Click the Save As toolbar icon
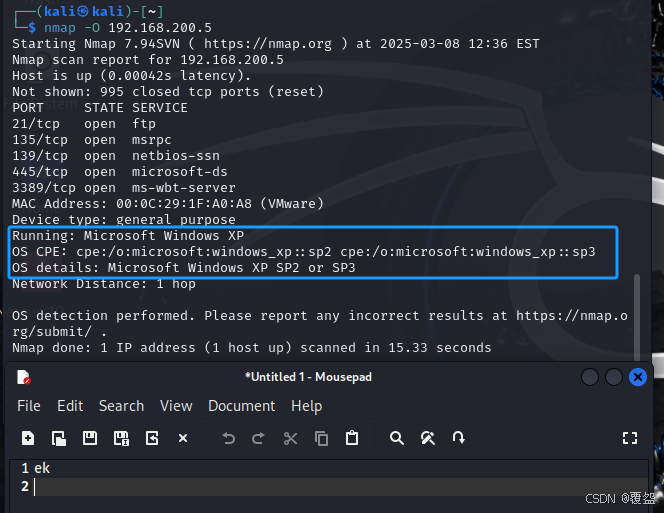This screenshot has width=664, height=513. [121, 438]
